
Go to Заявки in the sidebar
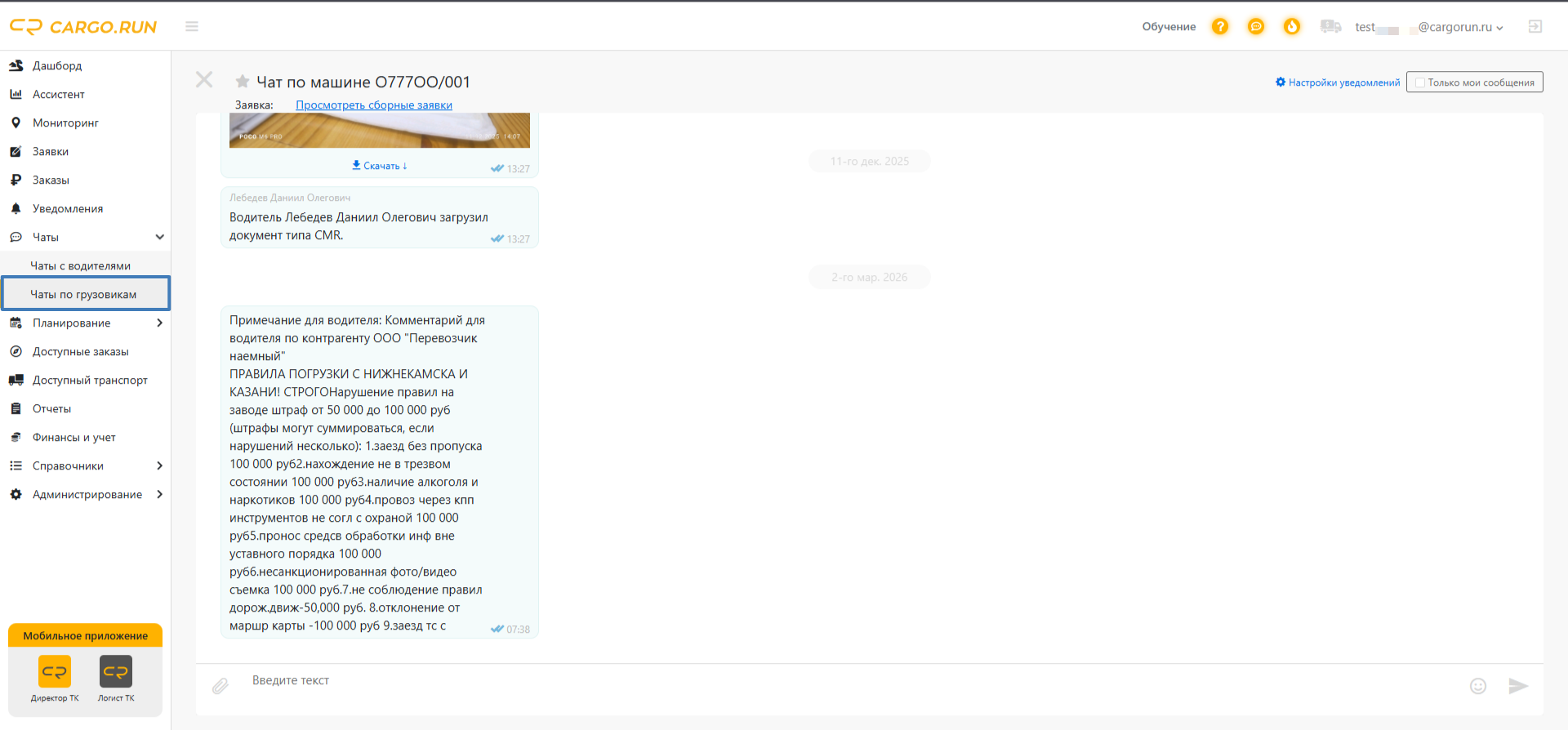click(x=51, y=151)
